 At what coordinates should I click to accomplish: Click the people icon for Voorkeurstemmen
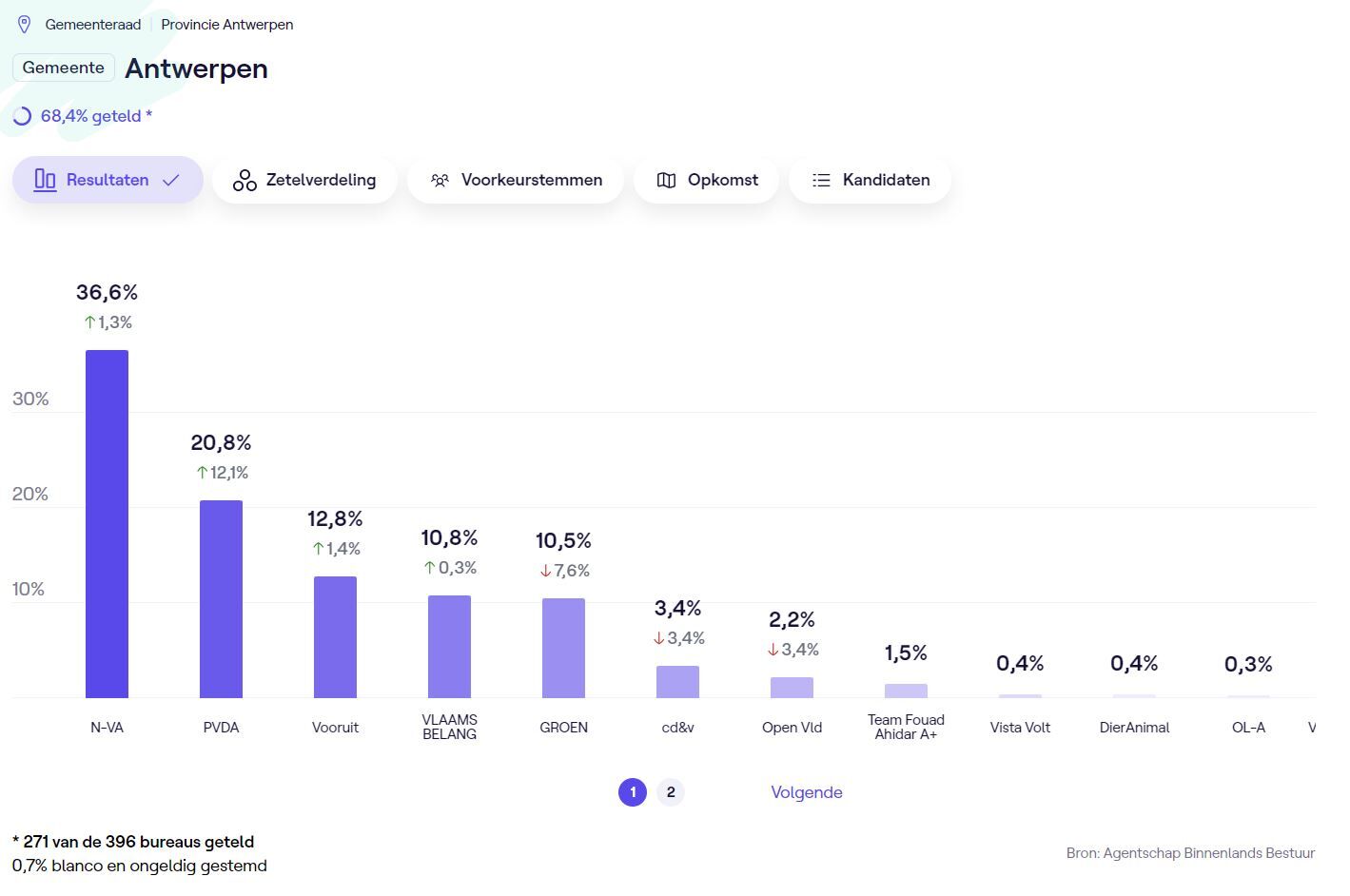click(x=440, y=180)
